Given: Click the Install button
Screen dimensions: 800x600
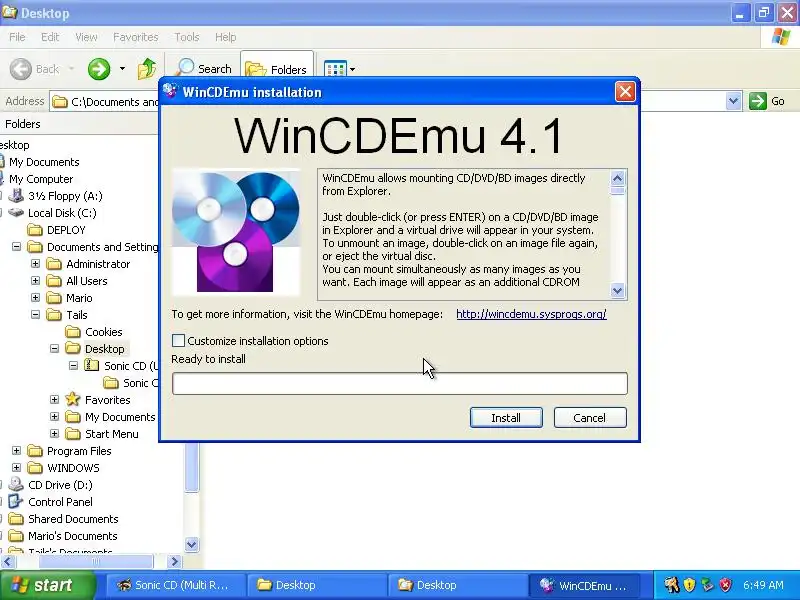Looking at the screenshot, I should tap(506, 418).
